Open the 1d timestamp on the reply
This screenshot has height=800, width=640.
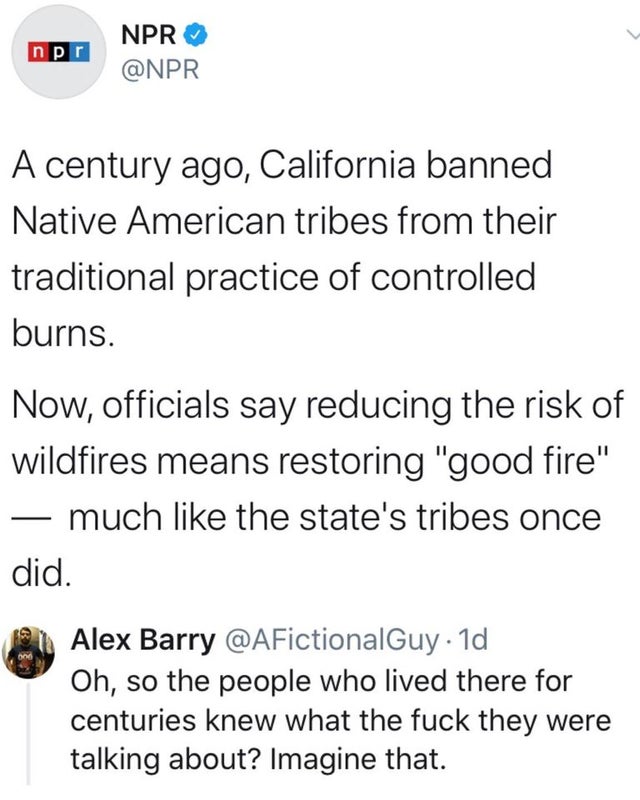click(473, 639)
